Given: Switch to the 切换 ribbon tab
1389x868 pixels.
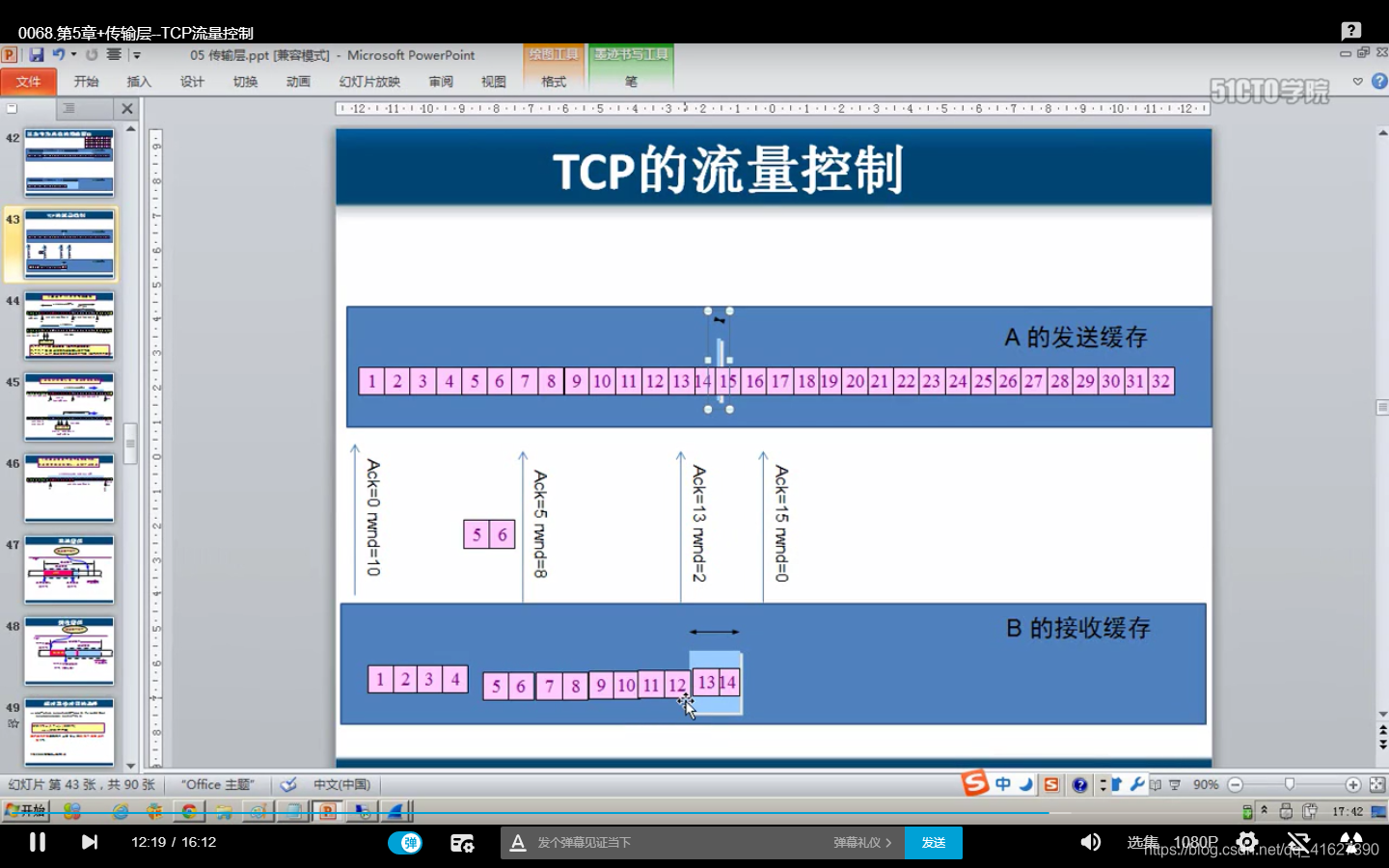Looking at the screenshot, I should [x=245, y=82].
